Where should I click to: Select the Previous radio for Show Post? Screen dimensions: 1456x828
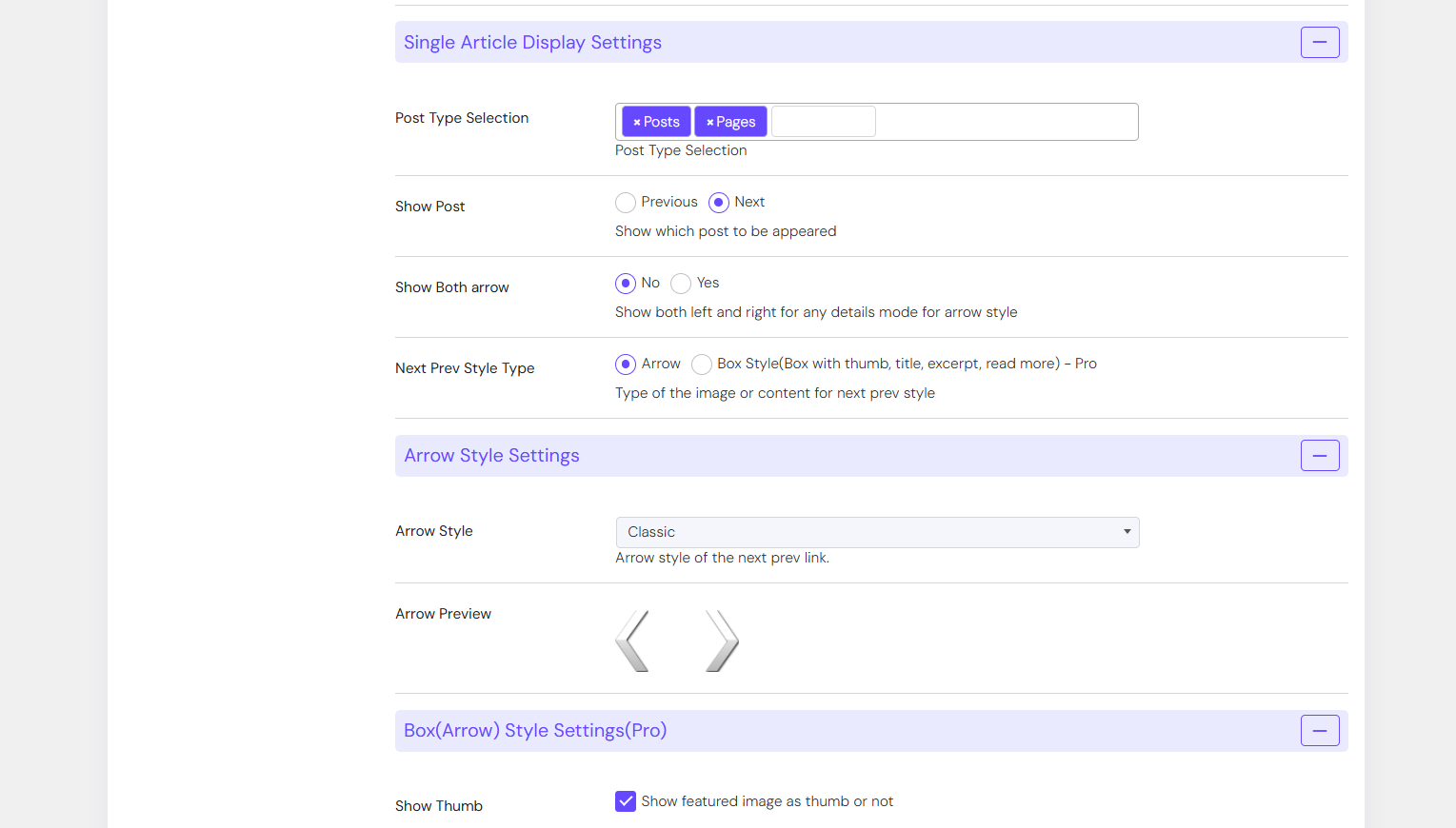[626, 203]
